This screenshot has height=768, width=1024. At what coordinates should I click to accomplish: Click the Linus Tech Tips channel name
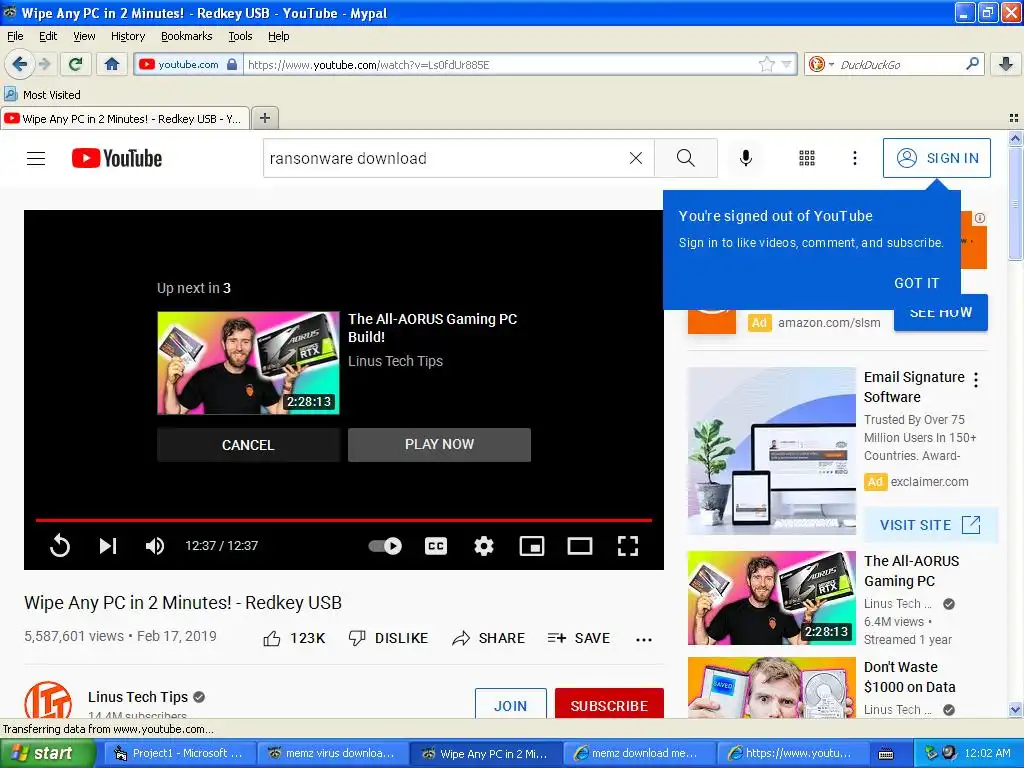coord(138,697)
